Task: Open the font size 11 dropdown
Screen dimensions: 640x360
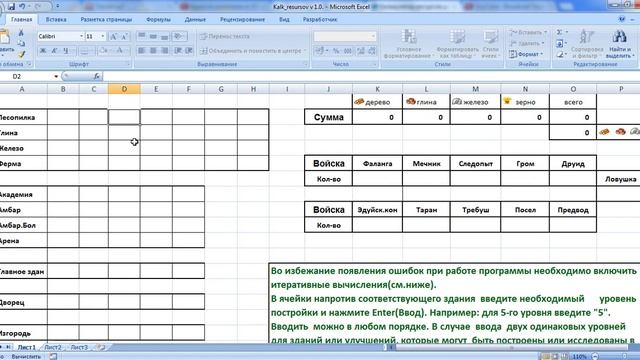Action: tap(102, 36)
